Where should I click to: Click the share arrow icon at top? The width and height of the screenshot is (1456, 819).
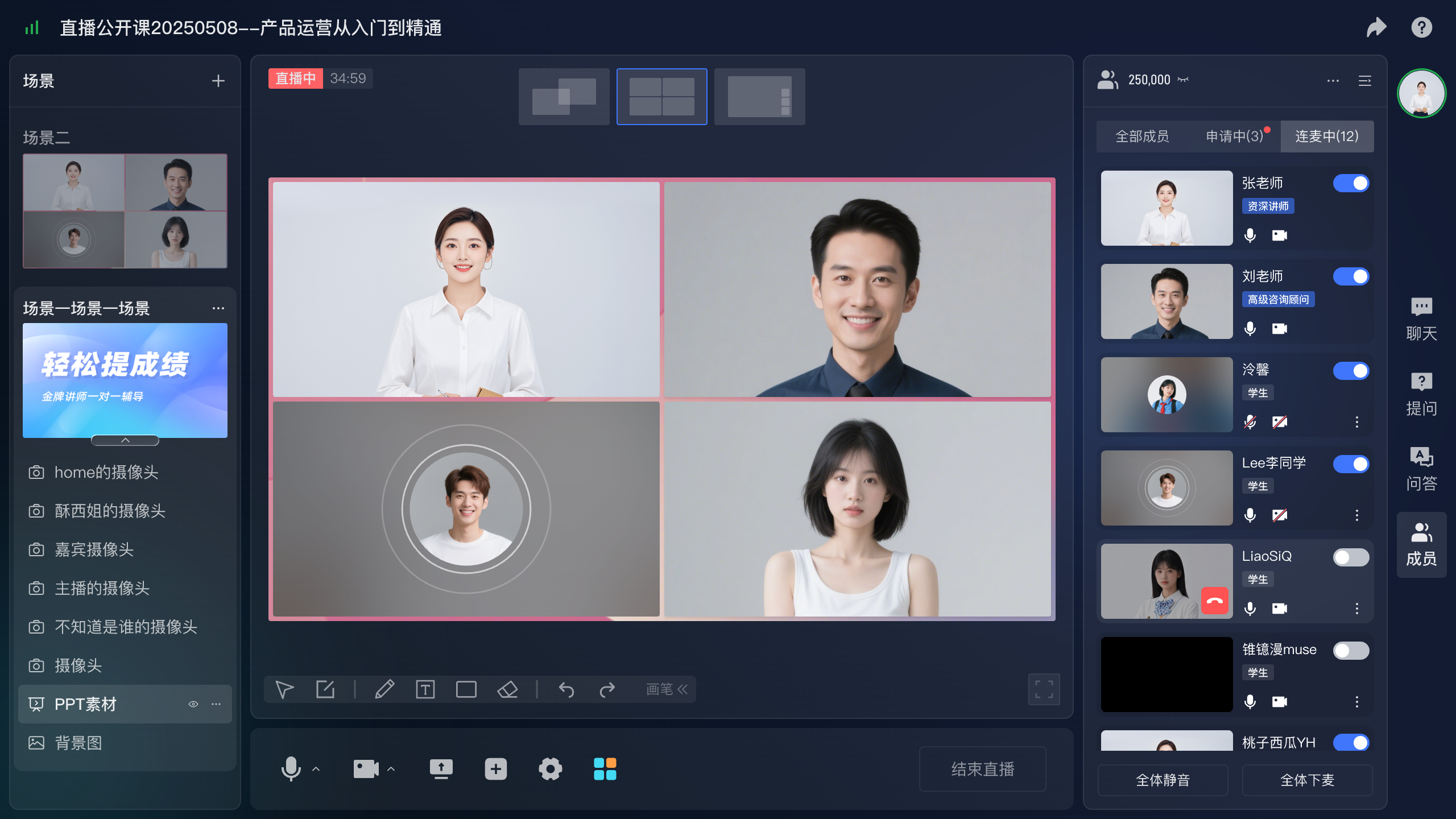pos(1376,27)
